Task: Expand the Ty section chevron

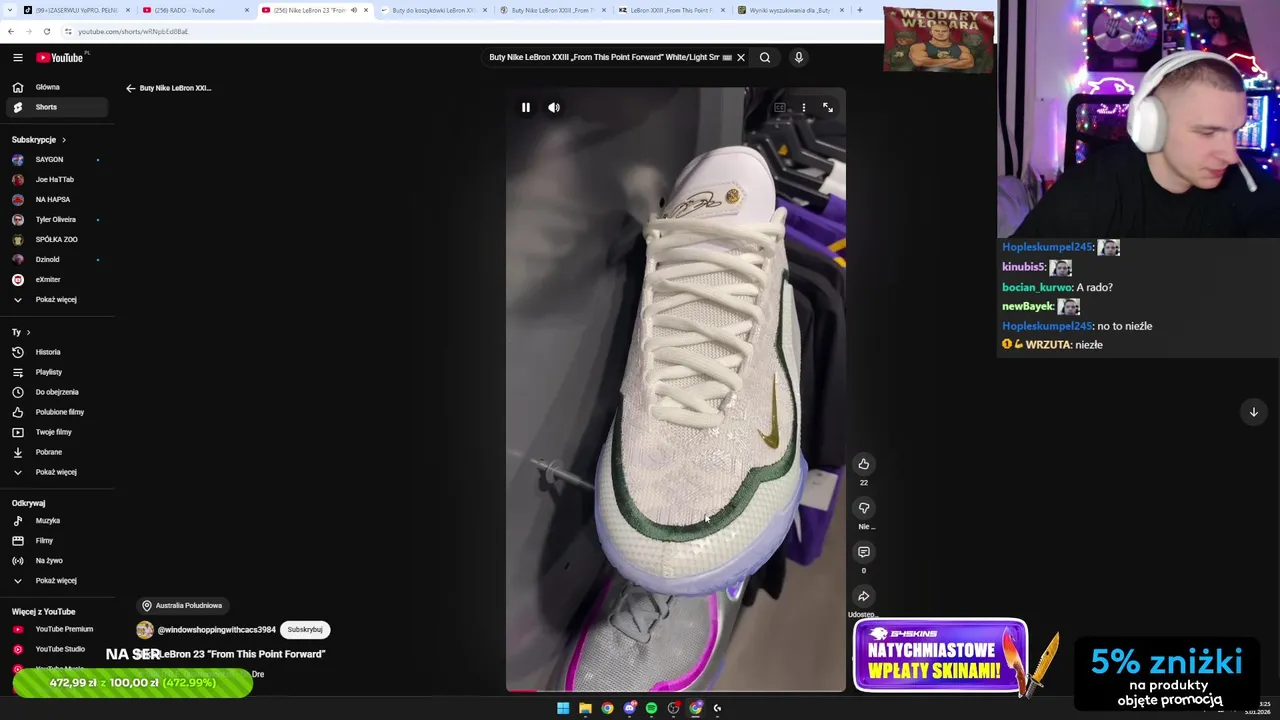Action: 28,332
